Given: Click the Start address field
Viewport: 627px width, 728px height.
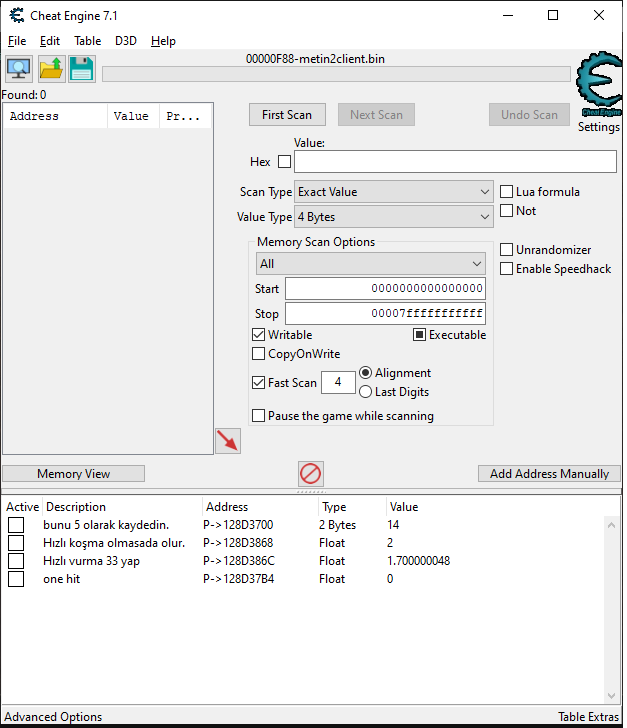Looking at the screenshot, I should pyautogui.click(x=385, y=288).
